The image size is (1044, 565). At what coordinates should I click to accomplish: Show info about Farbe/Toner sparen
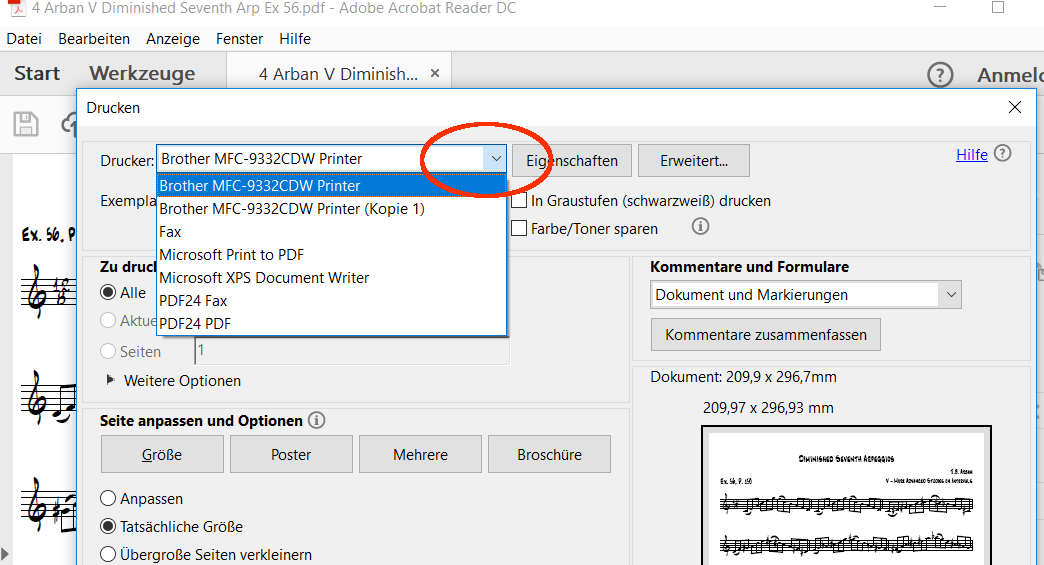[x=700, y=227]
